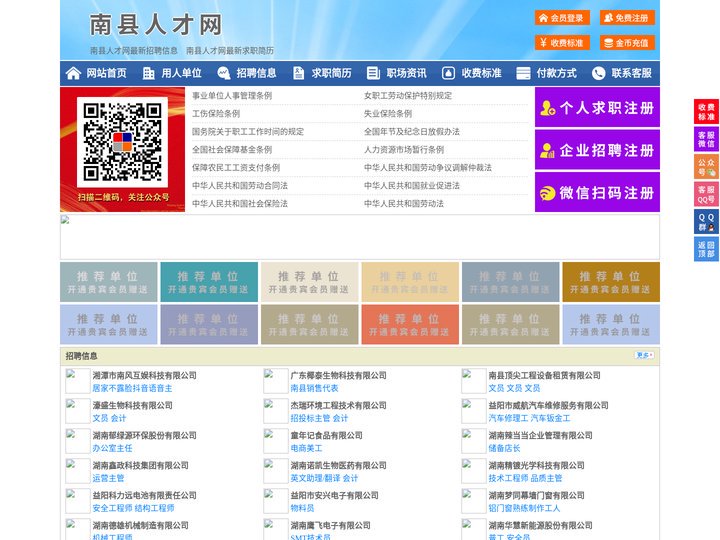720x540 pixels.
Task: Click the teal 推荐单位 tile
Action: [209, 282]
